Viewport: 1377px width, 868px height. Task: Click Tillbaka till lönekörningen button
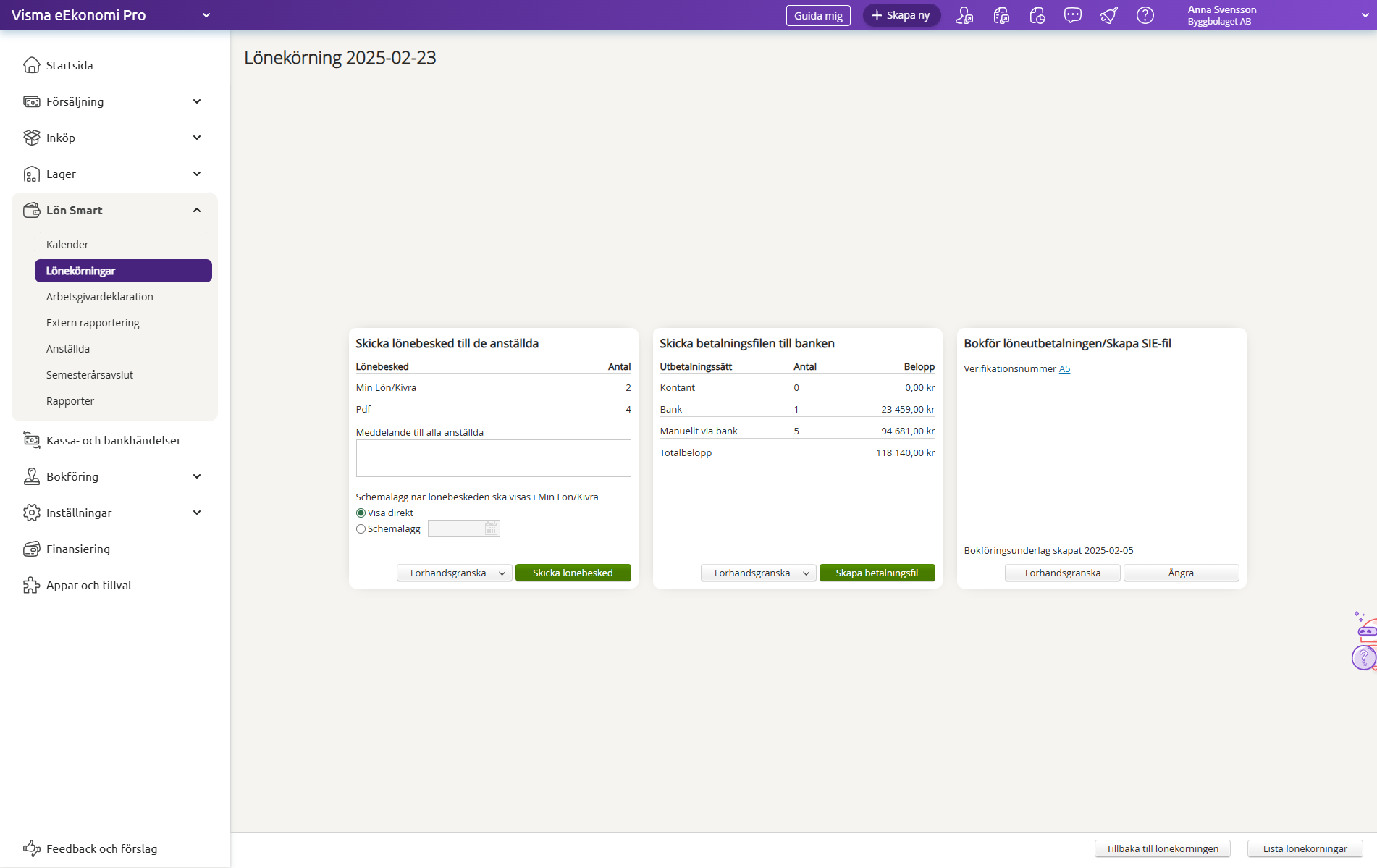1163,848
